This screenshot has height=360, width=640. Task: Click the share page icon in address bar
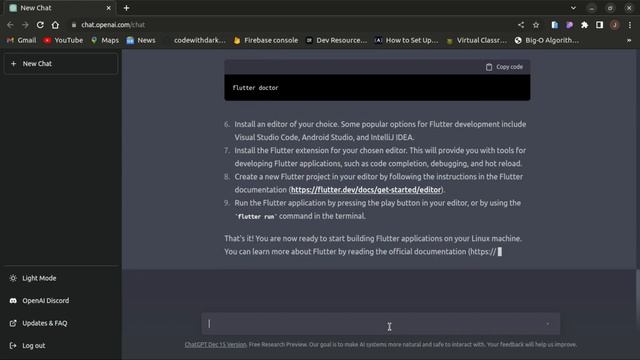521,25
